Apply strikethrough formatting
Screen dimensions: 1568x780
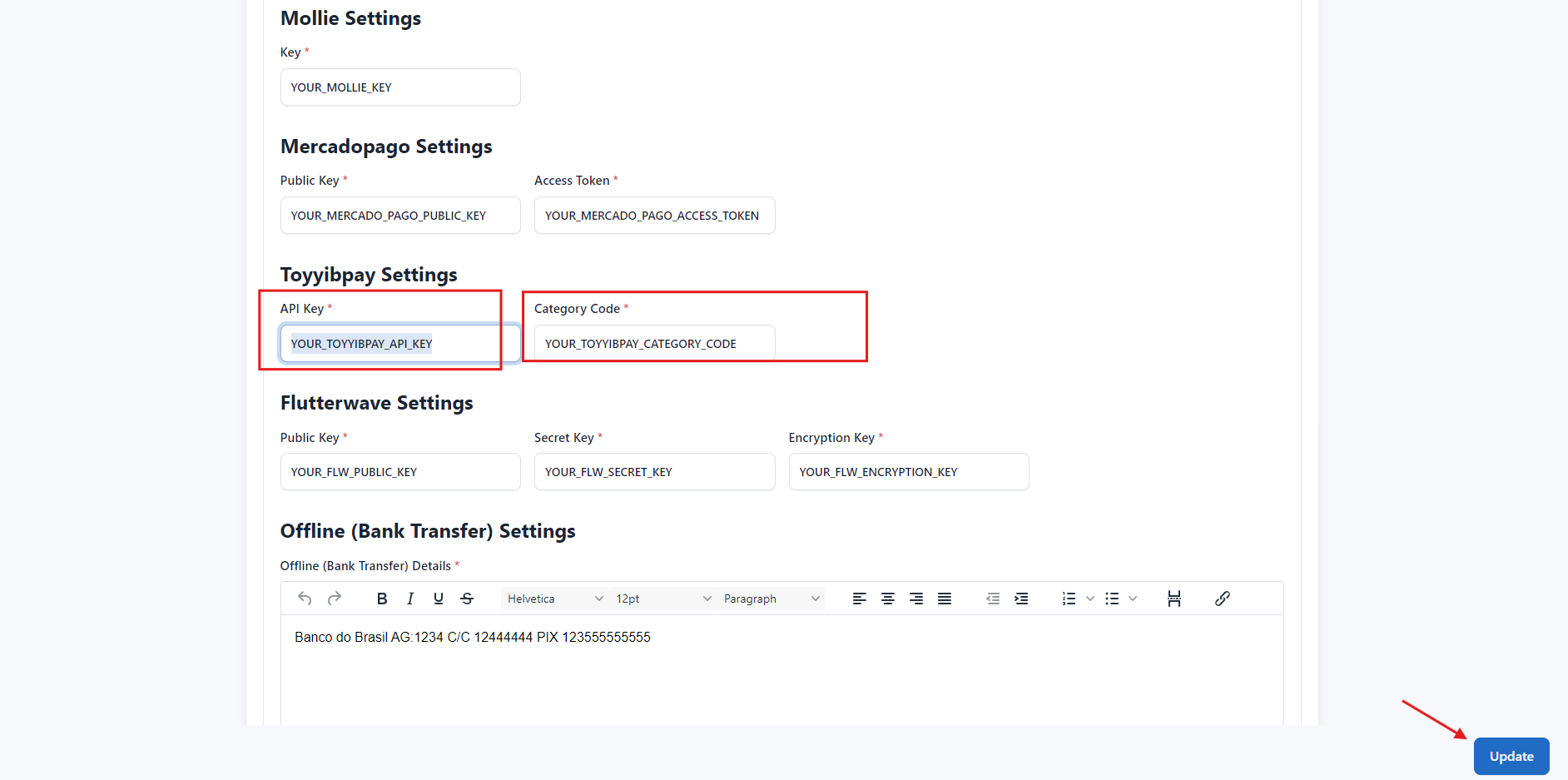467,599
